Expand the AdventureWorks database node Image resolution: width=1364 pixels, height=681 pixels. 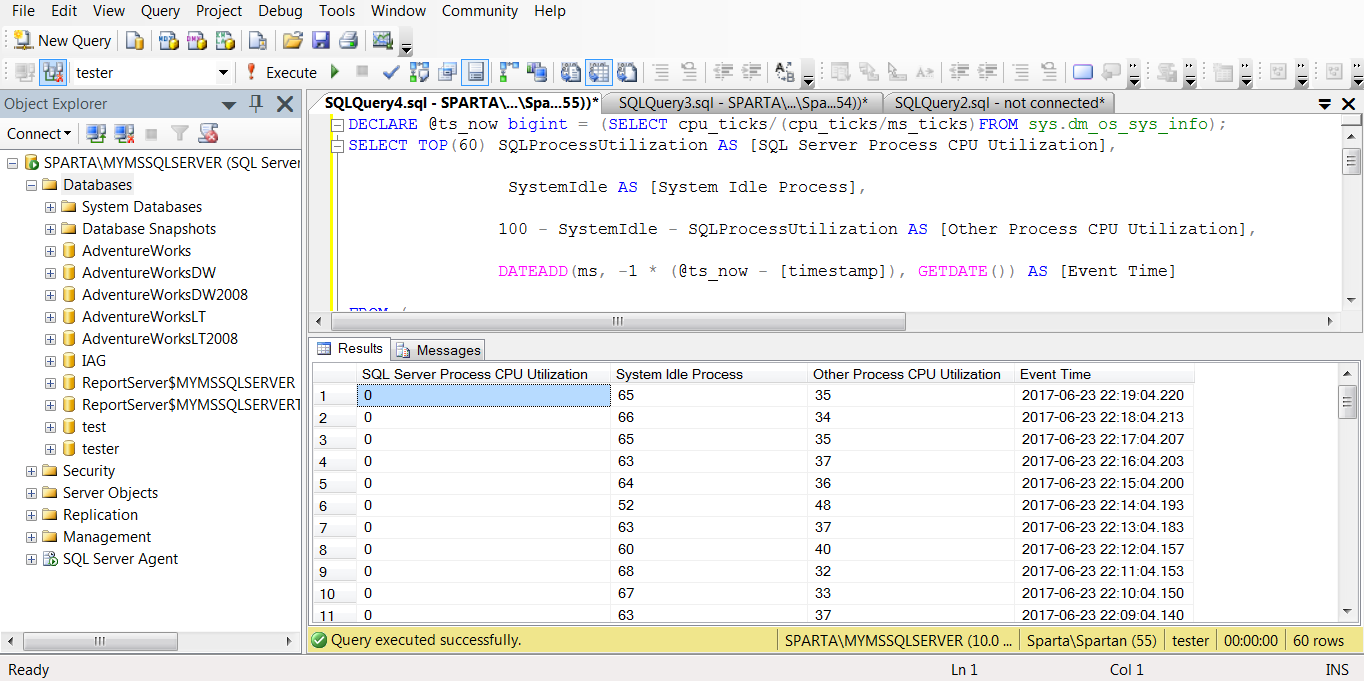point(50,251)
